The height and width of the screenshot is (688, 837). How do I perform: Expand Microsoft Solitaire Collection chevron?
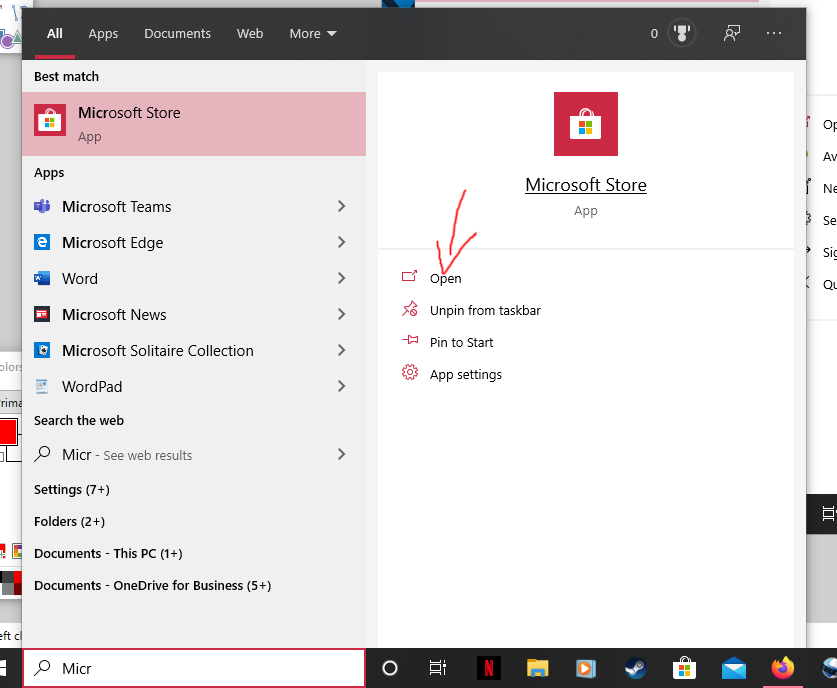[342, 350]
